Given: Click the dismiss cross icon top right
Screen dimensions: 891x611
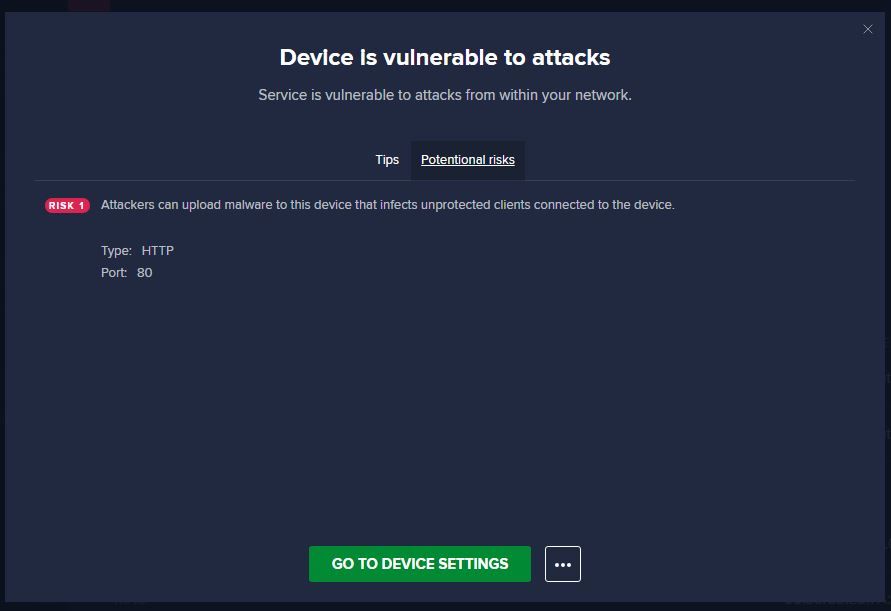Looking at the screenshot, I should (x=867, y=29).
